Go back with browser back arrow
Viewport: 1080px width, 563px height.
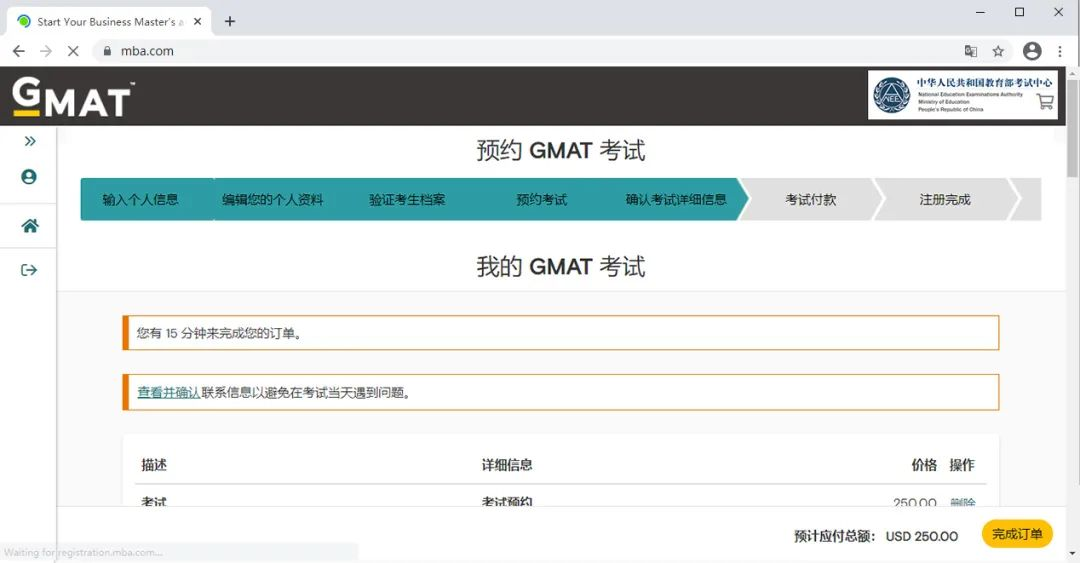[x=19, y=51]
